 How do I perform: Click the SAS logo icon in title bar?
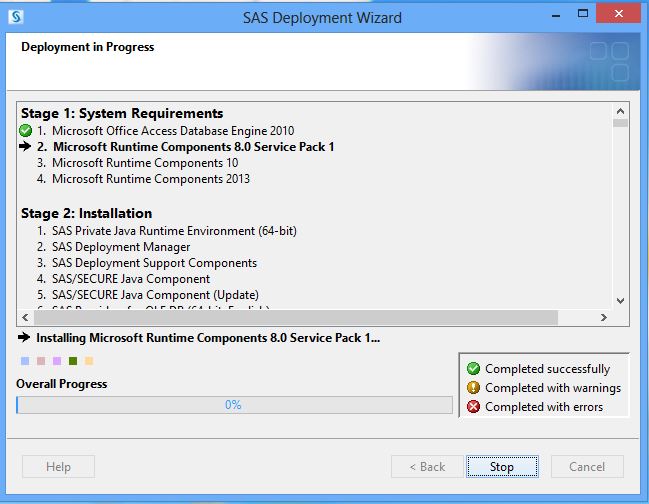point(16,17)
